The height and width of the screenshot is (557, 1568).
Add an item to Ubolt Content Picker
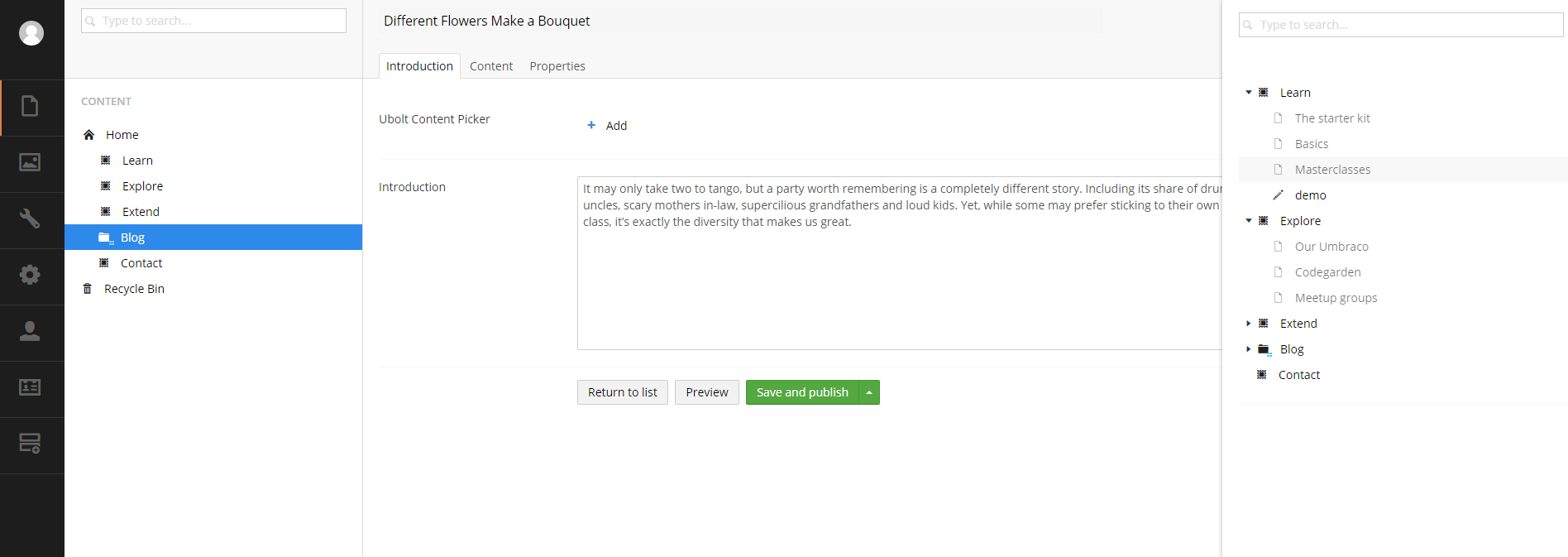click(x=607, y=126)
